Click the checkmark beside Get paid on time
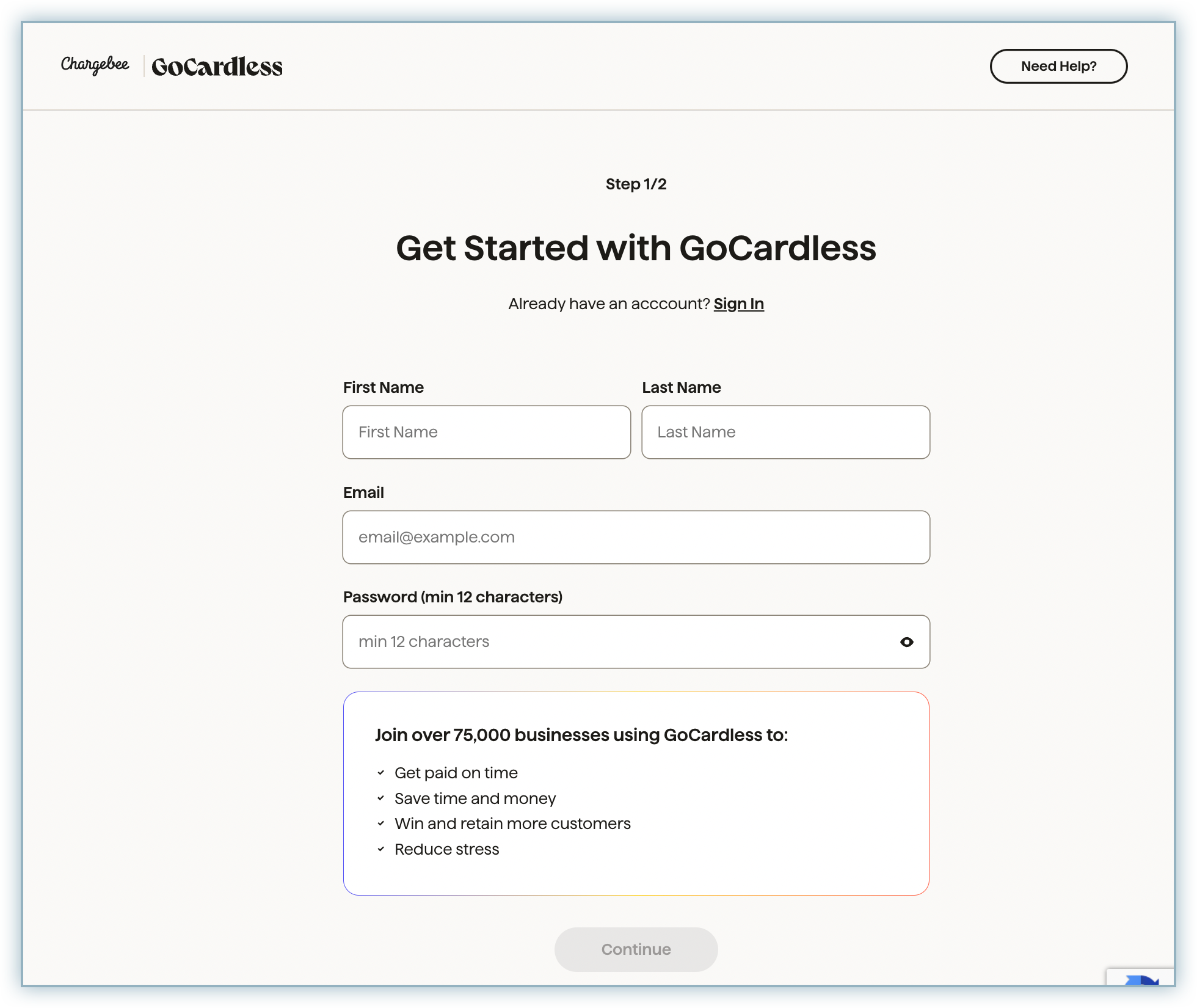1197x1008 pixels. pos(380,773)
